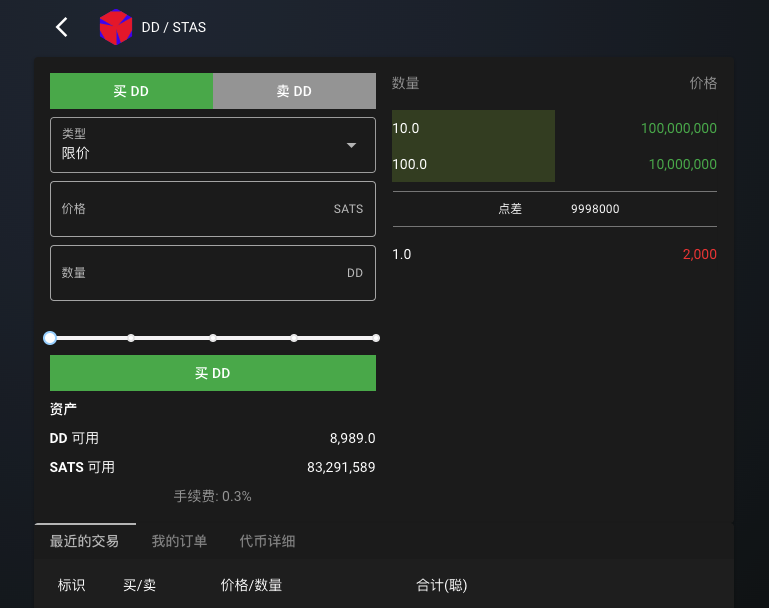Select the 25% point on the slider
Screen dimensions: 769x608
pyautogui.click(x=131, y=338)
